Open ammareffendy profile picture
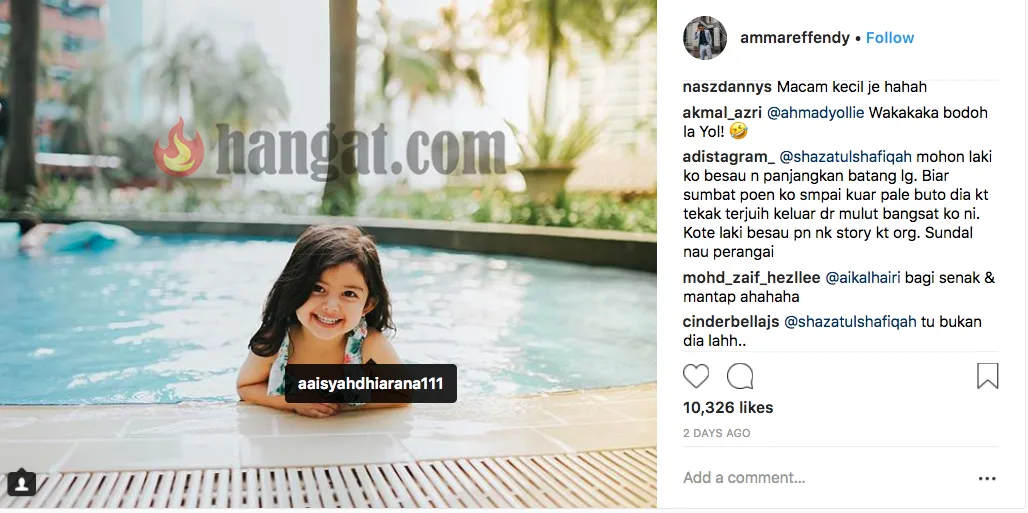The height and width of the screenshot is (513, 1028). coord(705,38)
